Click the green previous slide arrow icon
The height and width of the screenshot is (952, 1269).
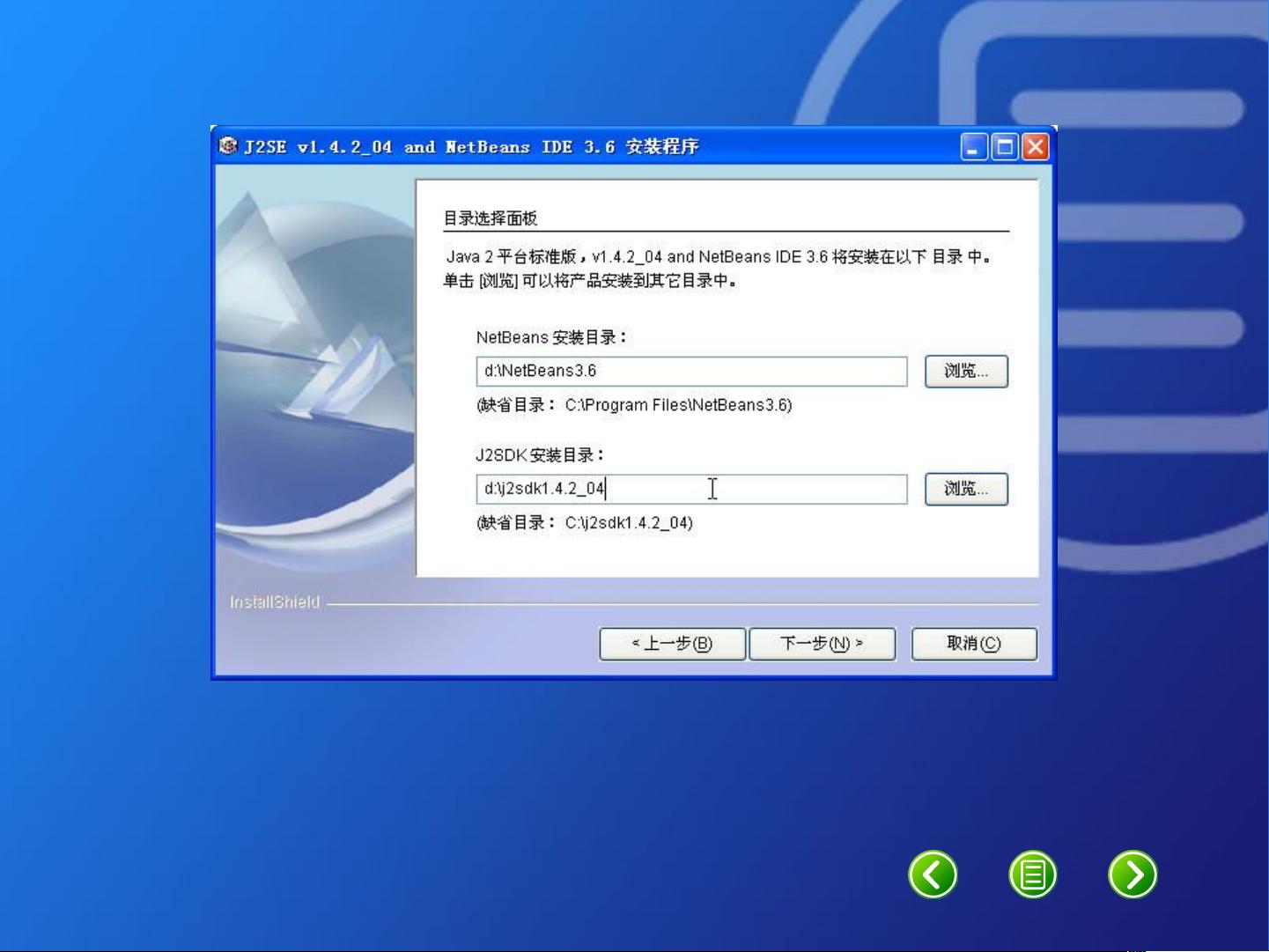933,875
